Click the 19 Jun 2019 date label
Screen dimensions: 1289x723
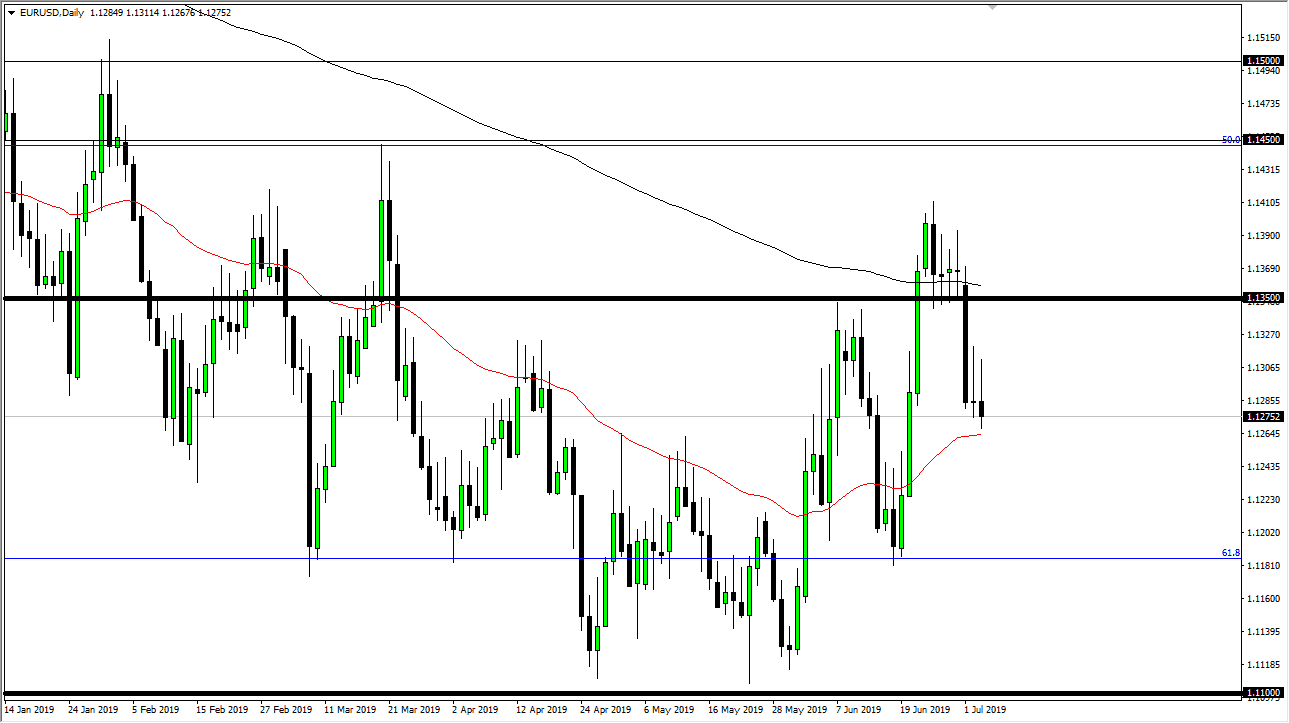tap(926, 710)
